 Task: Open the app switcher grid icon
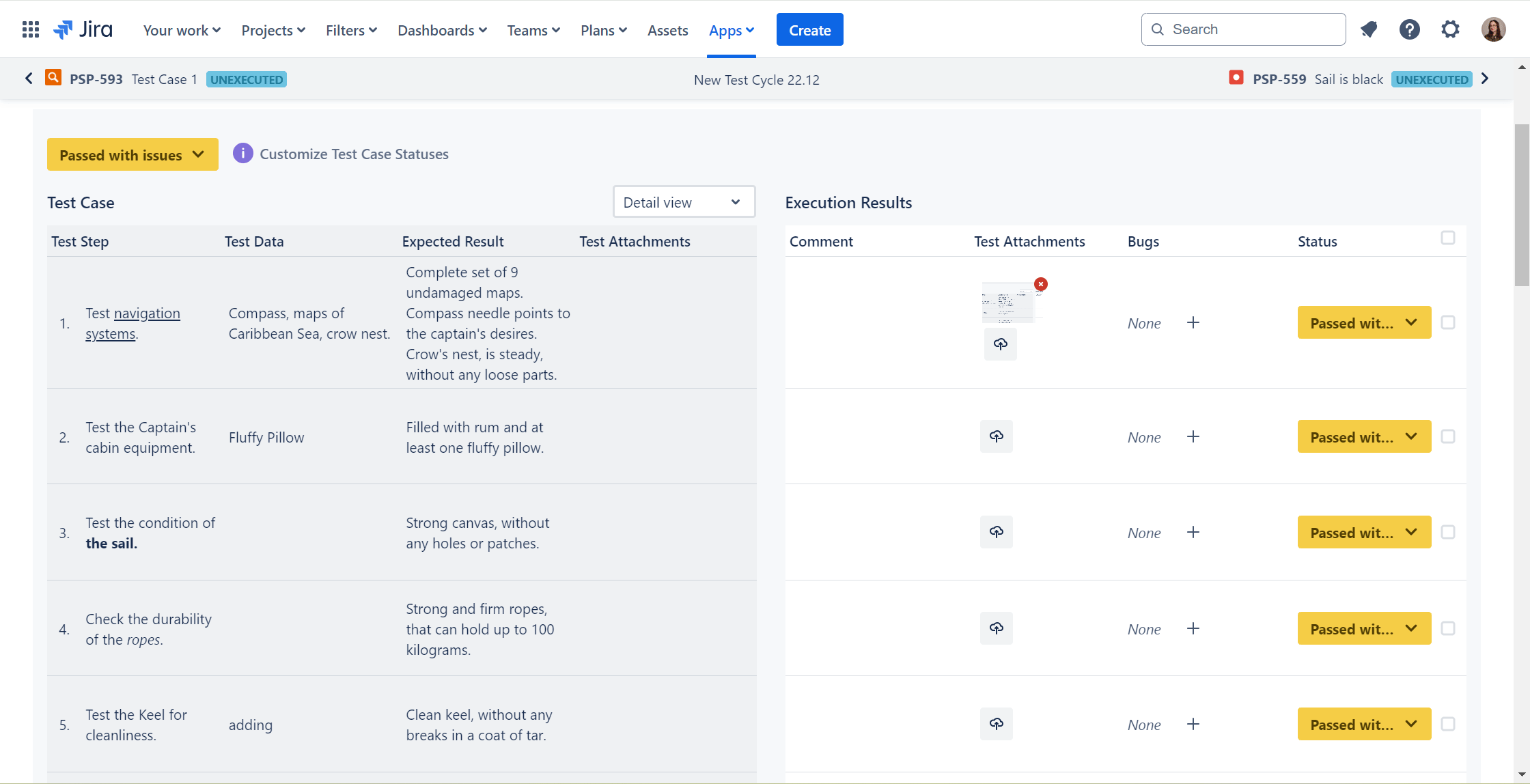[x=31, y=29]
